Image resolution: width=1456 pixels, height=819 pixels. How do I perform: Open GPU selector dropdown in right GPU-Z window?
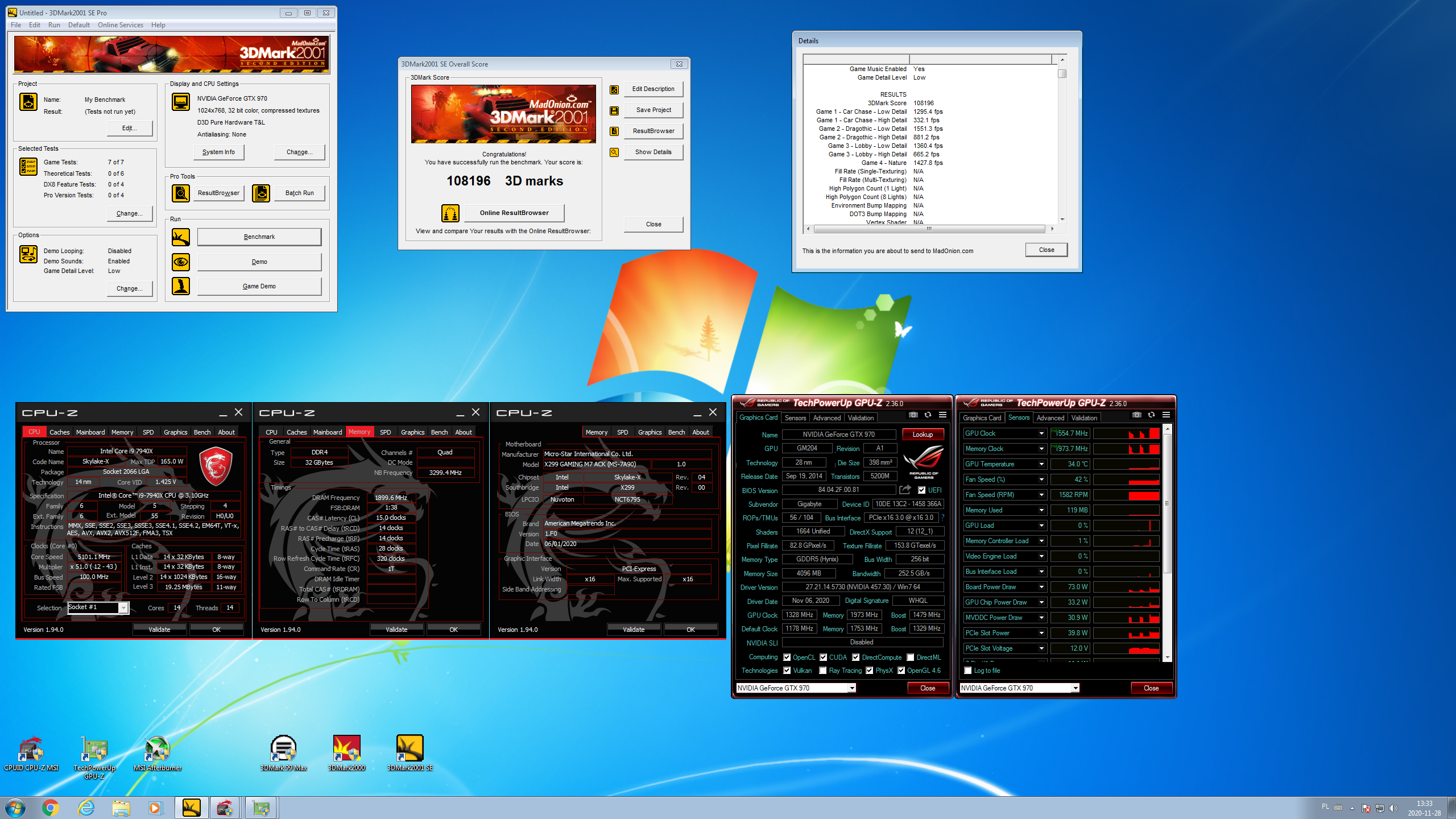coord(1076,688)
